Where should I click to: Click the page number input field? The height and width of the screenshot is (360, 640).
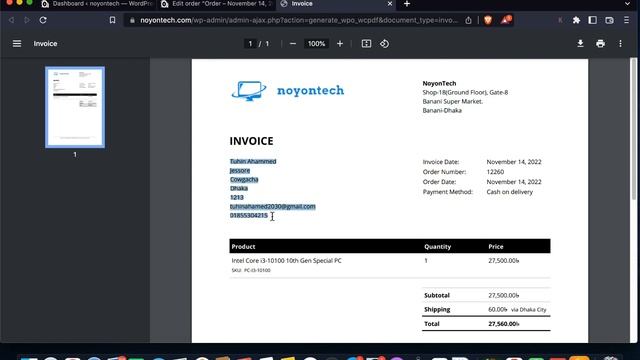(x=250, y=44)
